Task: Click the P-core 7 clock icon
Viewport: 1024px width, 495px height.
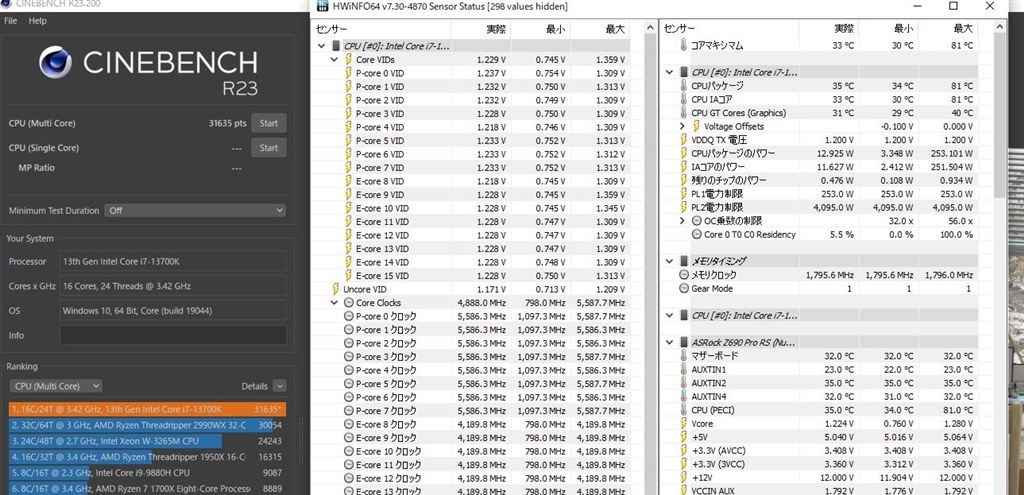Action: point(349,411)
